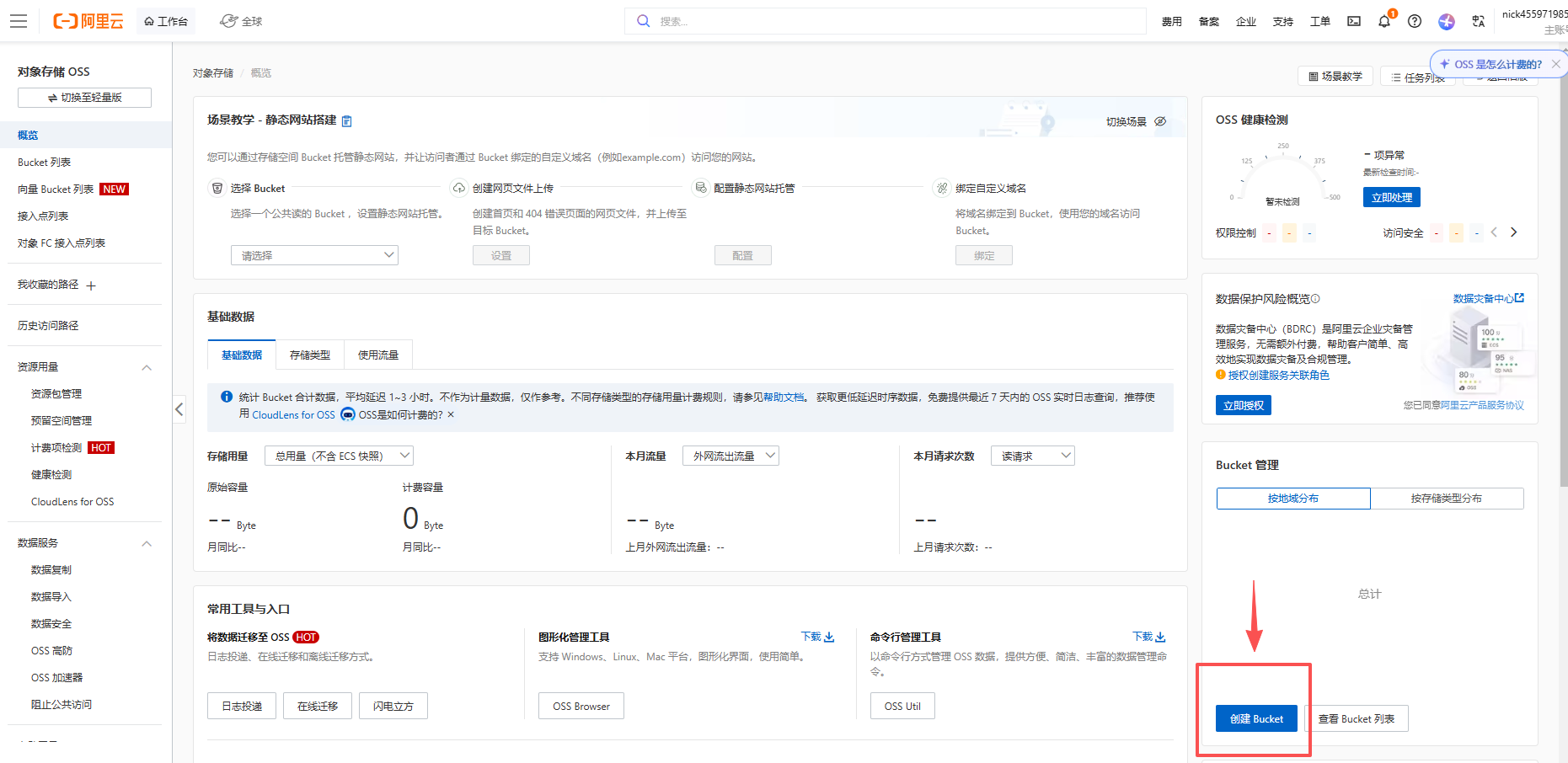Open the AI assistant icon in header
Image resolution: width=1568 pixels, height=763 pixels.
pos(1447,21)
